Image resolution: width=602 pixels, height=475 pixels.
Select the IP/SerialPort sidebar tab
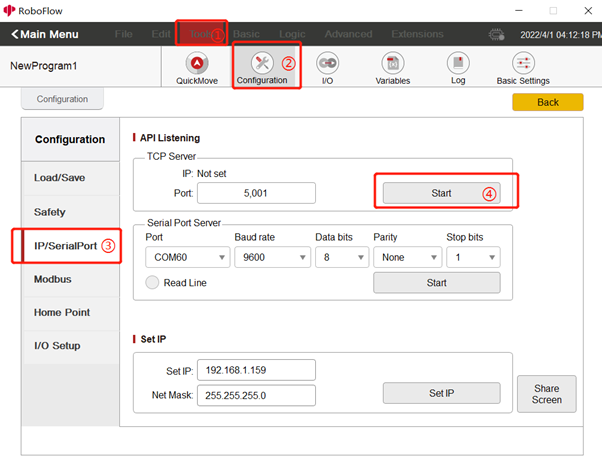click(66, 246)
